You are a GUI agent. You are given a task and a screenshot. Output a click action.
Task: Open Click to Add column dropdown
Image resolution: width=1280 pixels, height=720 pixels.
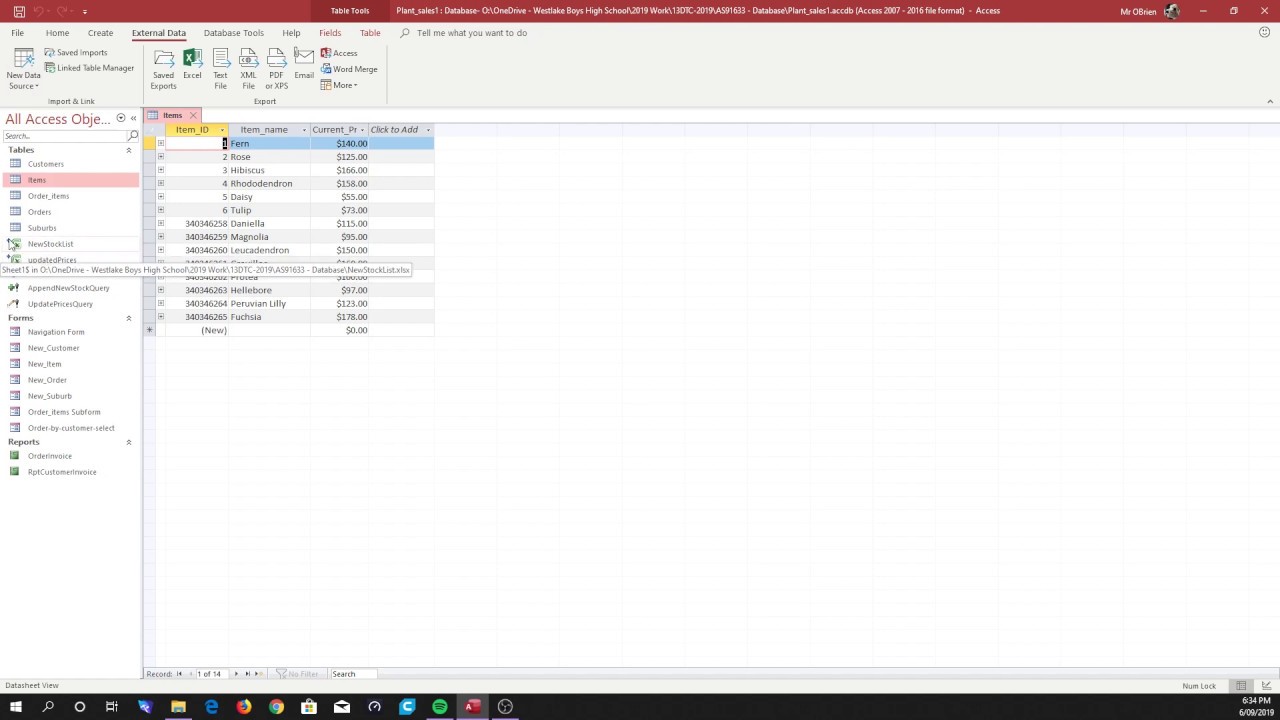428,130
